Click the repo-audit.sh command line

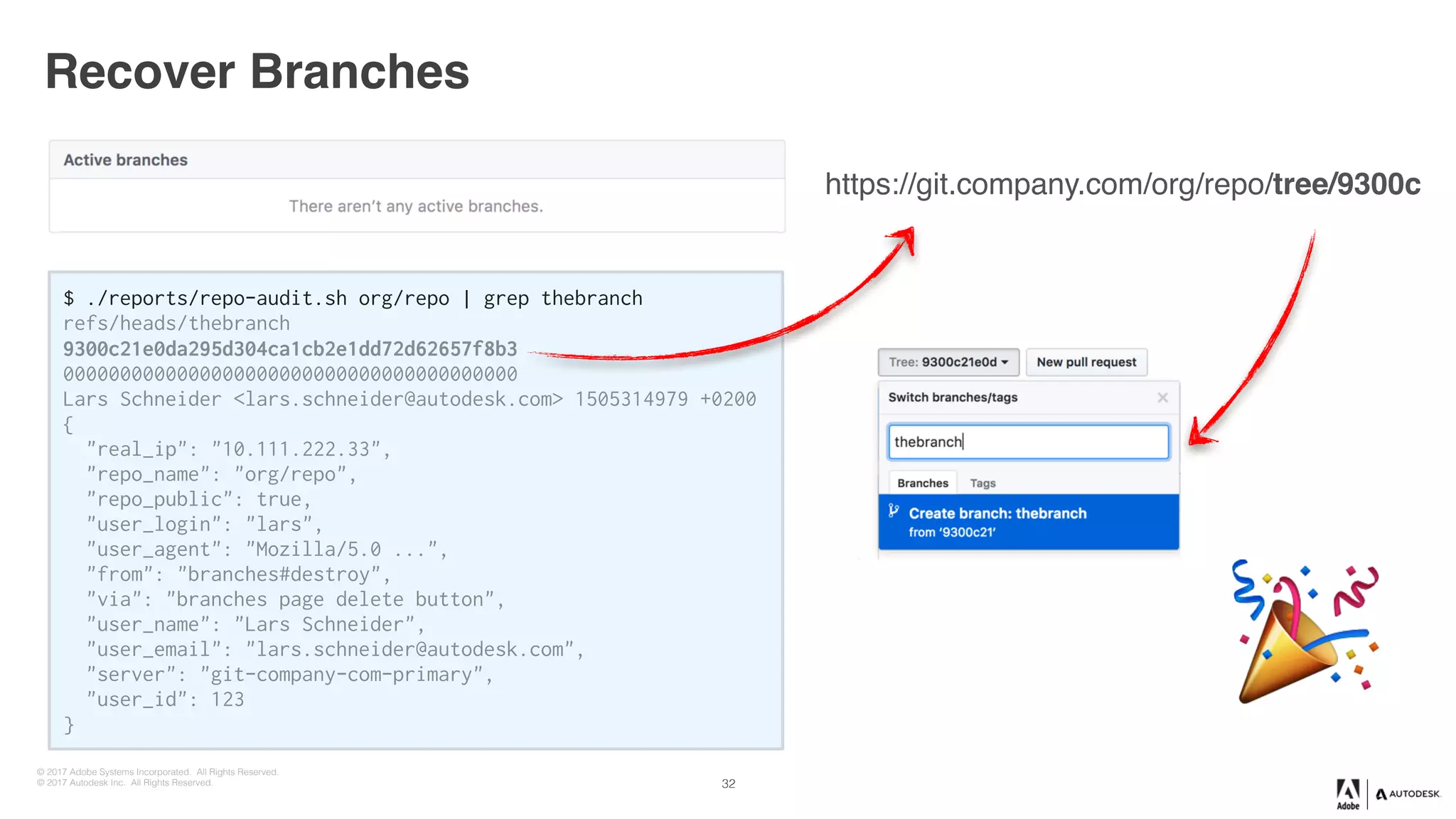[x=353, y=298]
